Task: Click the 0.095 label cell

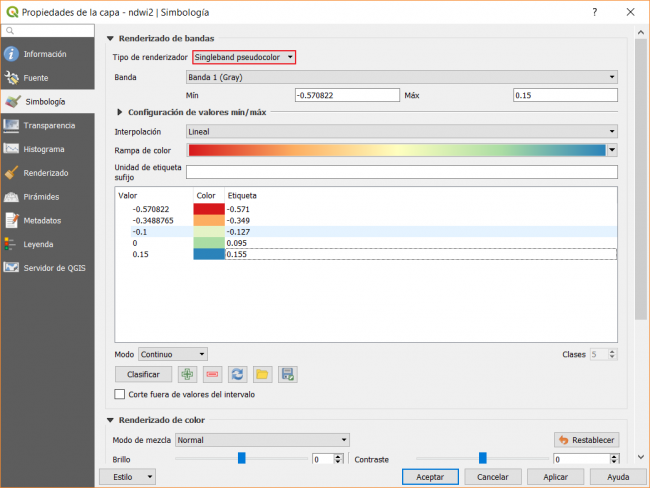Action: pyautogui.click(x=421, y=243)
